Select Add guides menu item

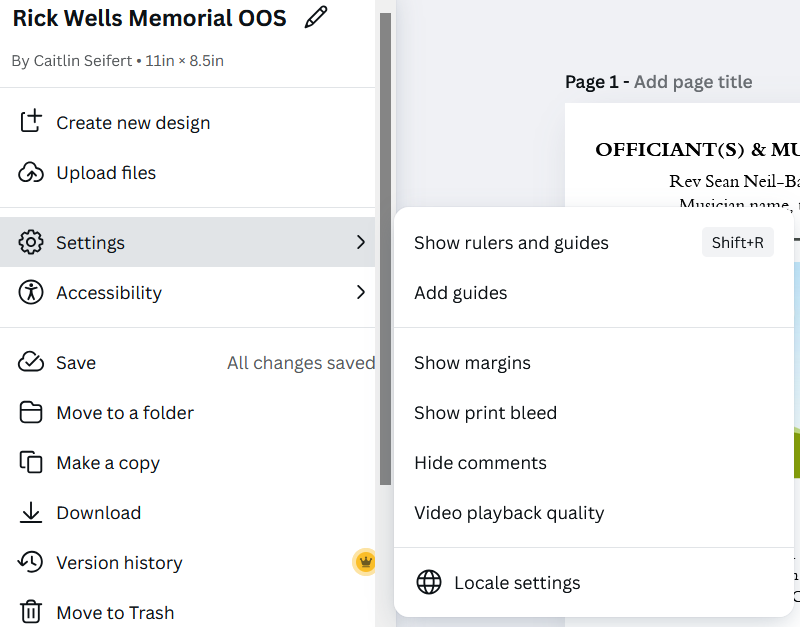point(460,293)
